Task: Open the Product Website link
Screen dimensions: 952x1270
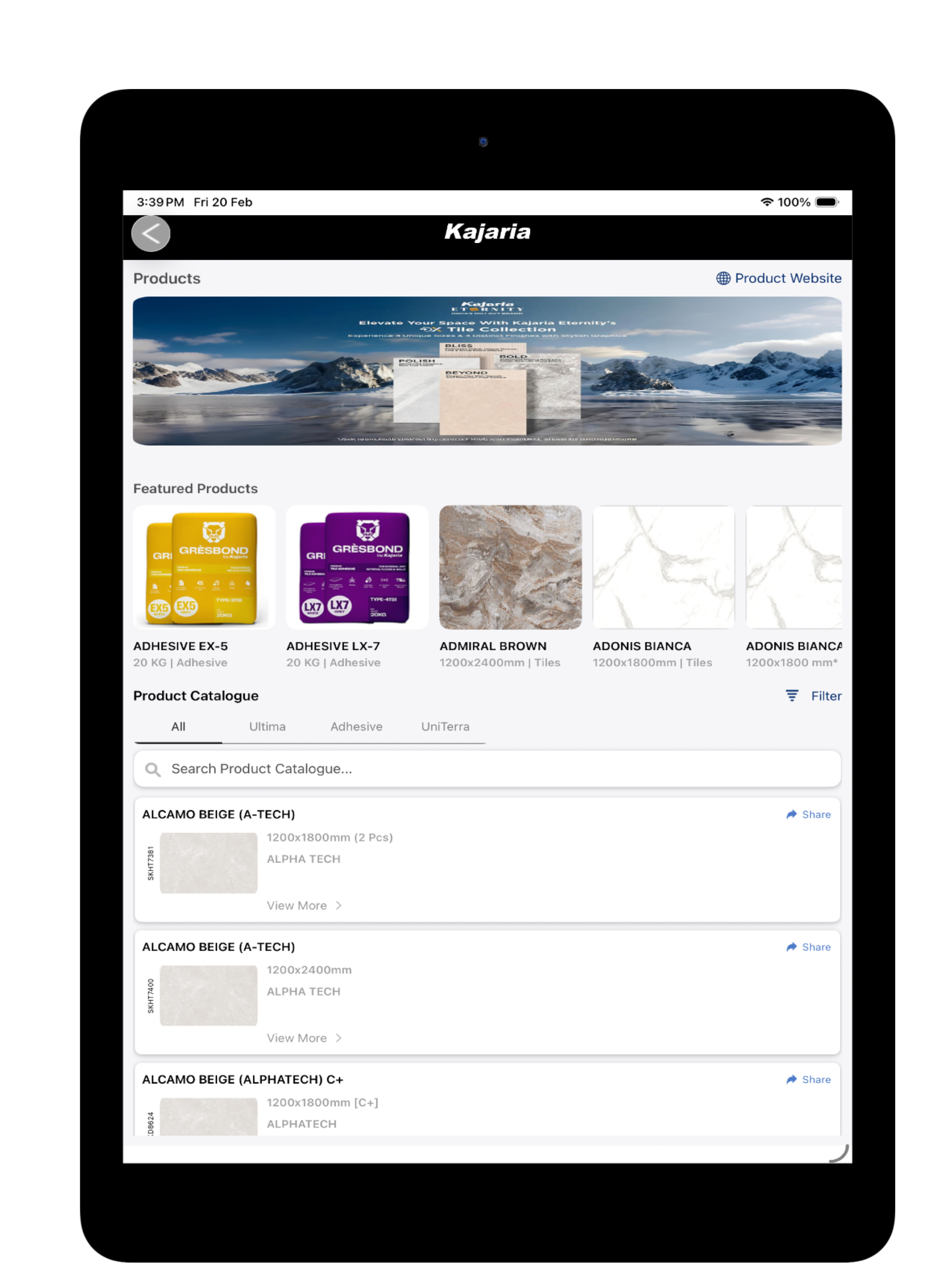Action: pos(778,278)
